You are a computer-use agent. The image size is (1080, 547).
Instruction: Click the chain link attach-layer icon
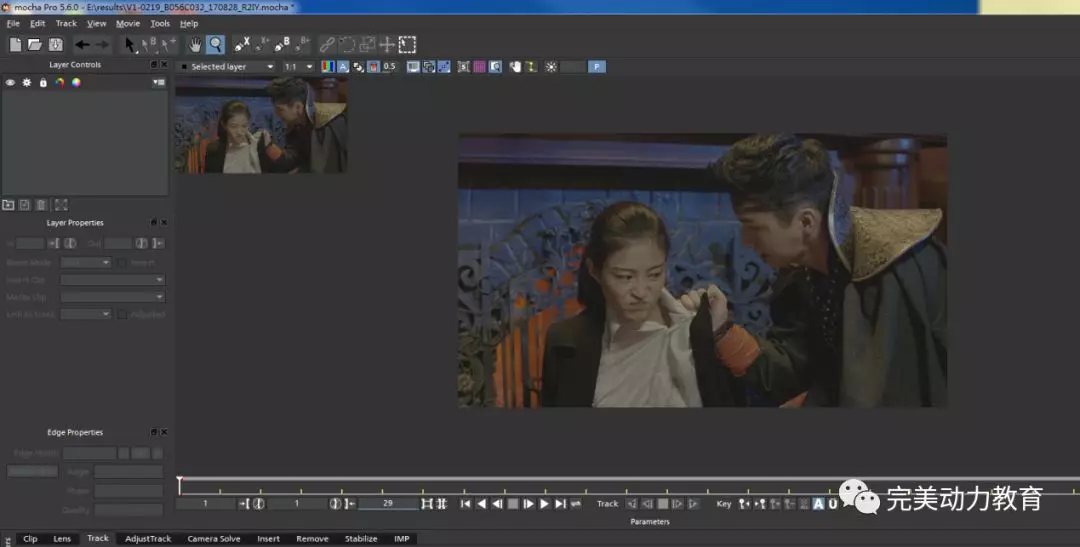(x=327, y=45)
